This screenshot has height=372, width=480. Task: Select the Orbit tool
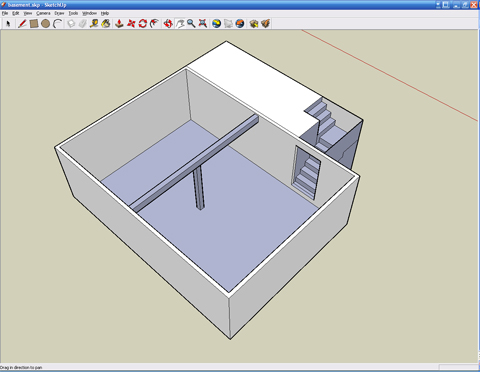(x=168, y=24)
